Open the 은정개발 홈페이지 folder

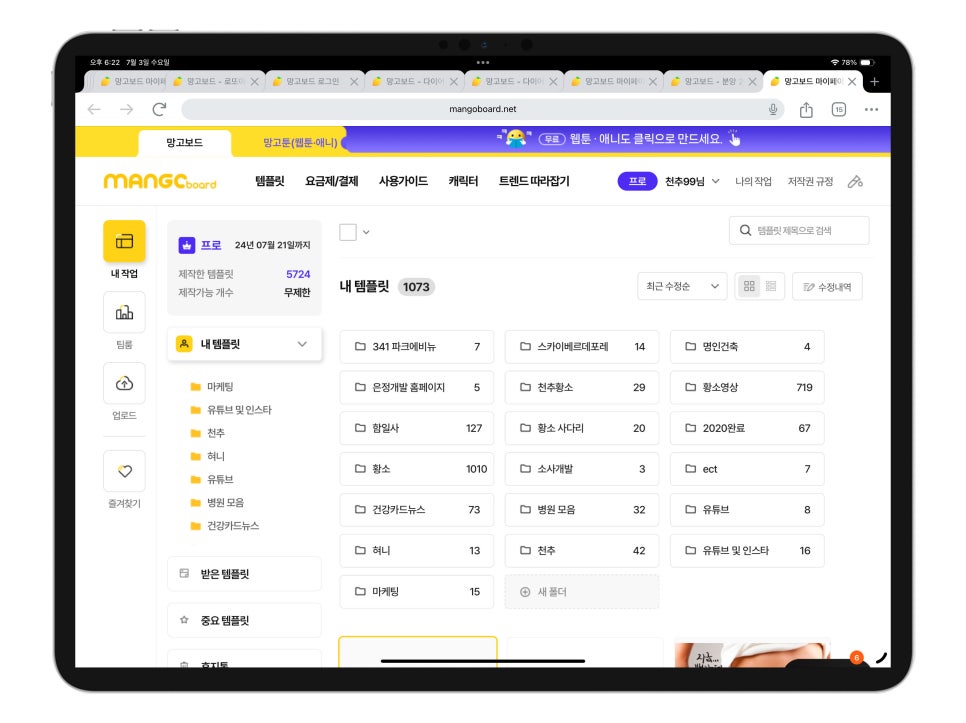[416, 387]
